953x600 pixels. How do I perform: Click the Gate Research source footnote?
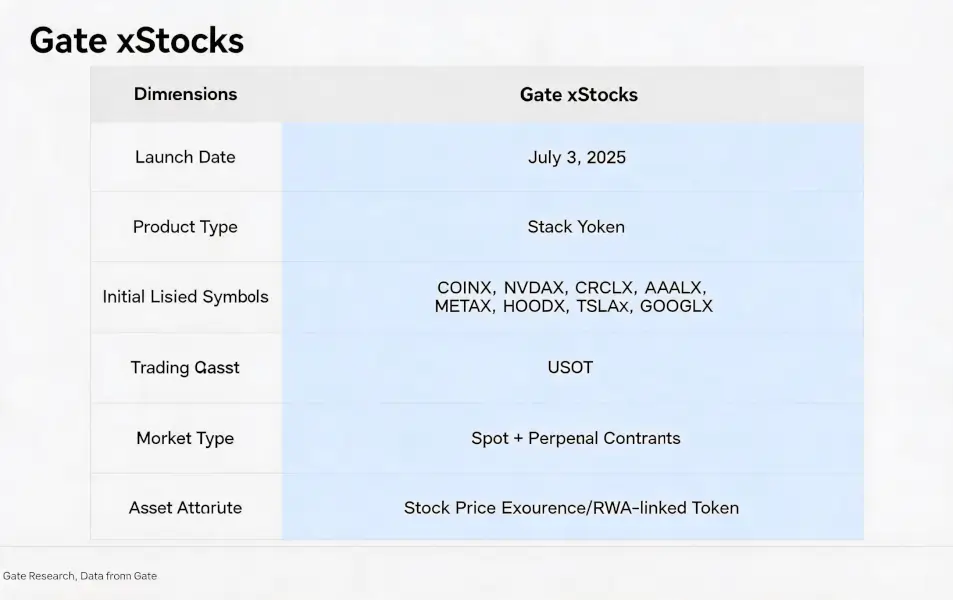tap(80, 576)
